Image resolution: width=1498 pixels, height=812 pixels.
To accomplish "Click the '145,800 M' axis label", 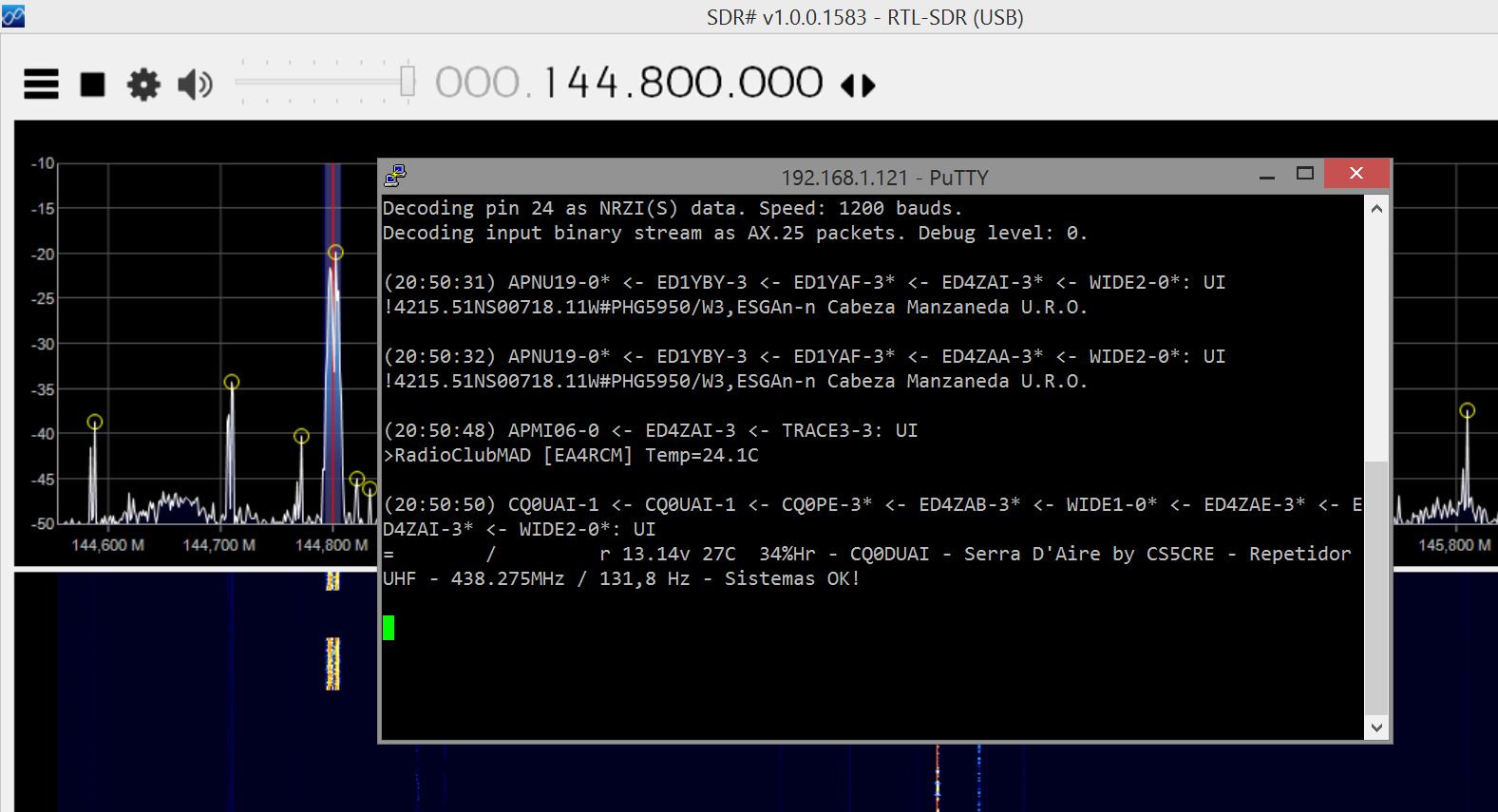I will (1454, 545).
